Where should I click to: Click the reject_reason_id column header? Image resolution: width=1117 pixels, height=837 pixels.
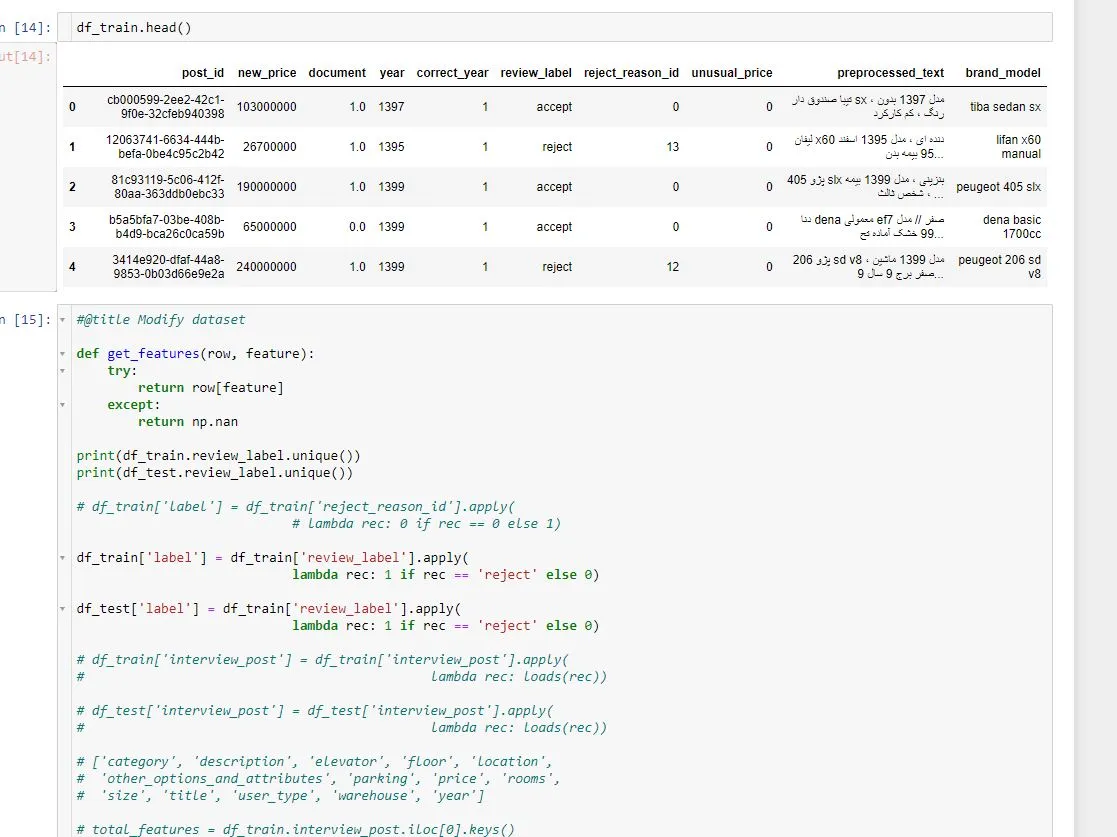pyautogui.click(x=631, y=73)
